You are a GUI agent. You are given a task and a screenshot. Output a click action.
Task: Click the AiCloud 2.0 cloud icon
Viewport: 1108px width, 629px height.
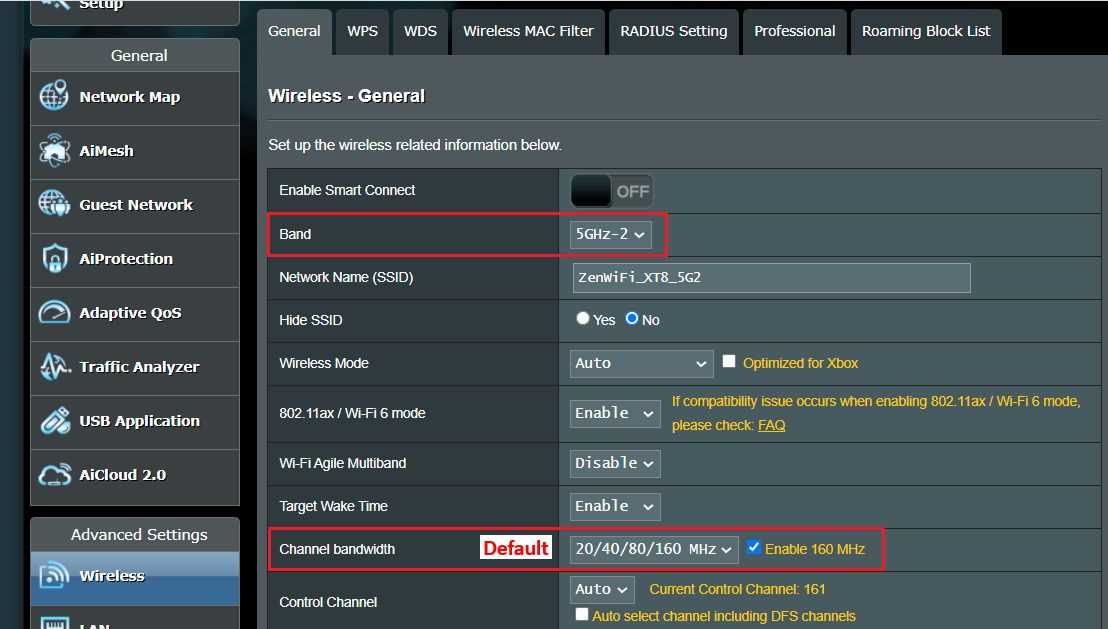click(x=54, y=474)
